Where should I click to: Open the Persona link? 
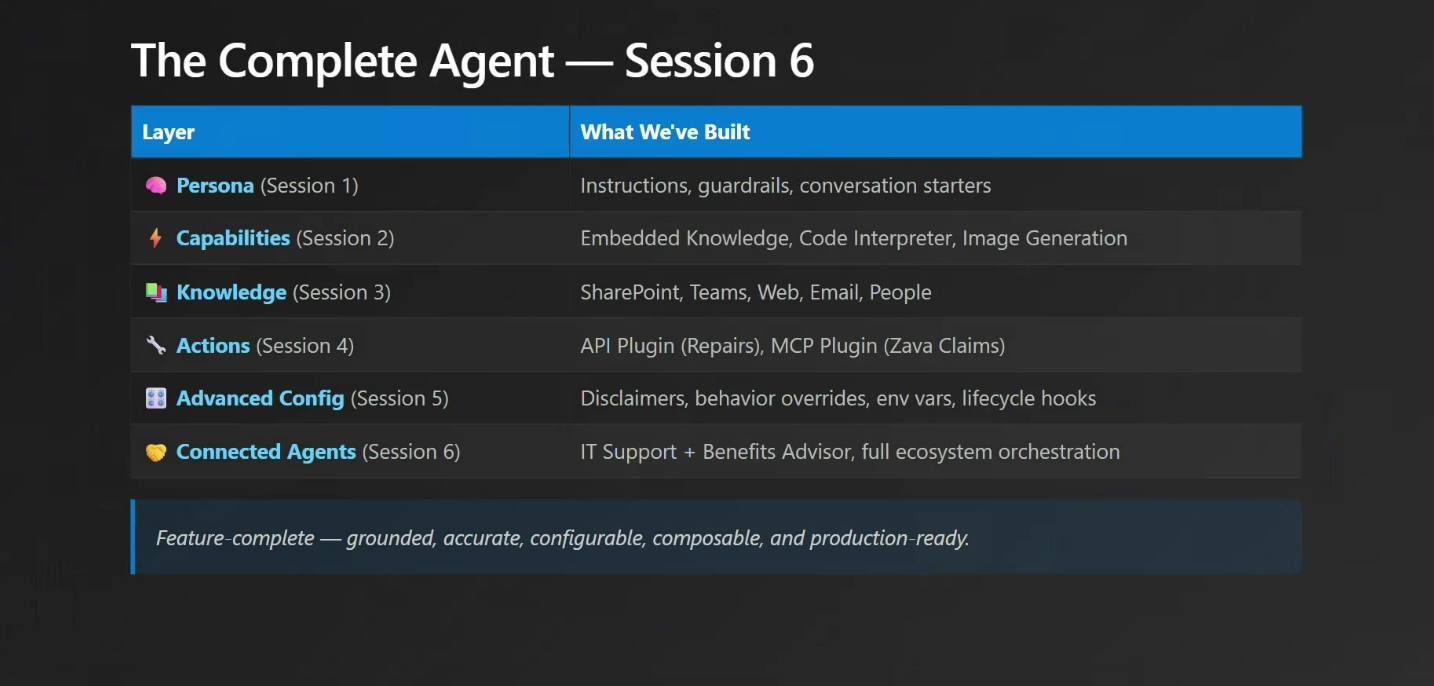tap(215, 186)
